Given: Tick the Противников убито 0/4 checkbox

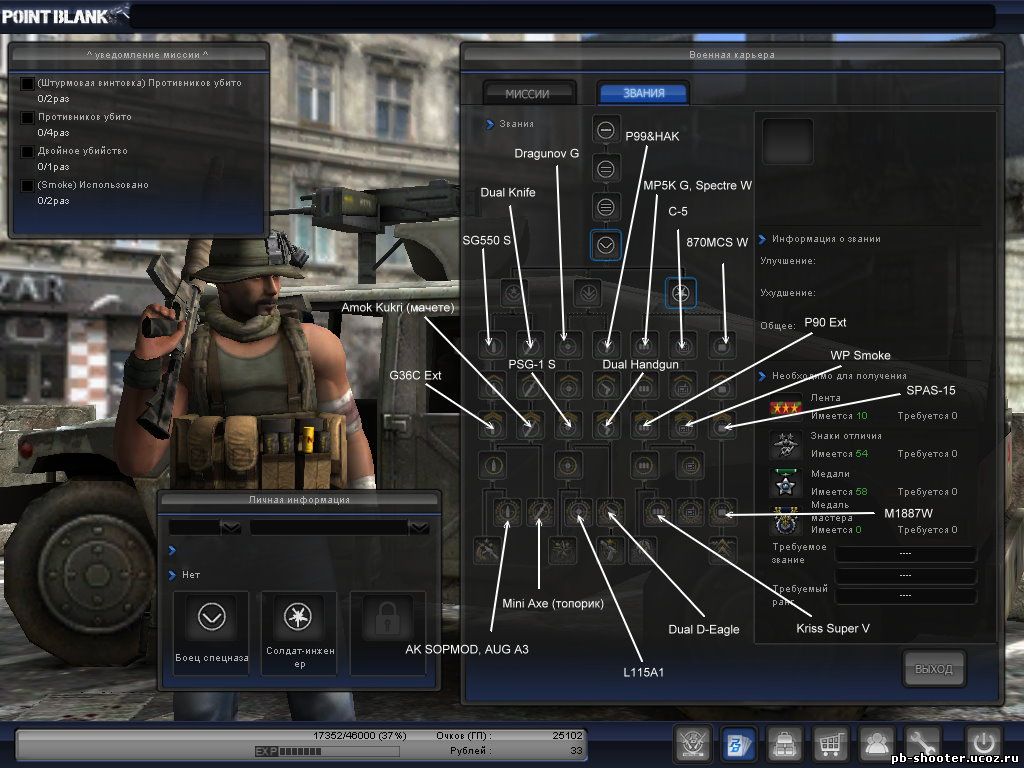Looking at the screenshot, I should click(27, 118).
